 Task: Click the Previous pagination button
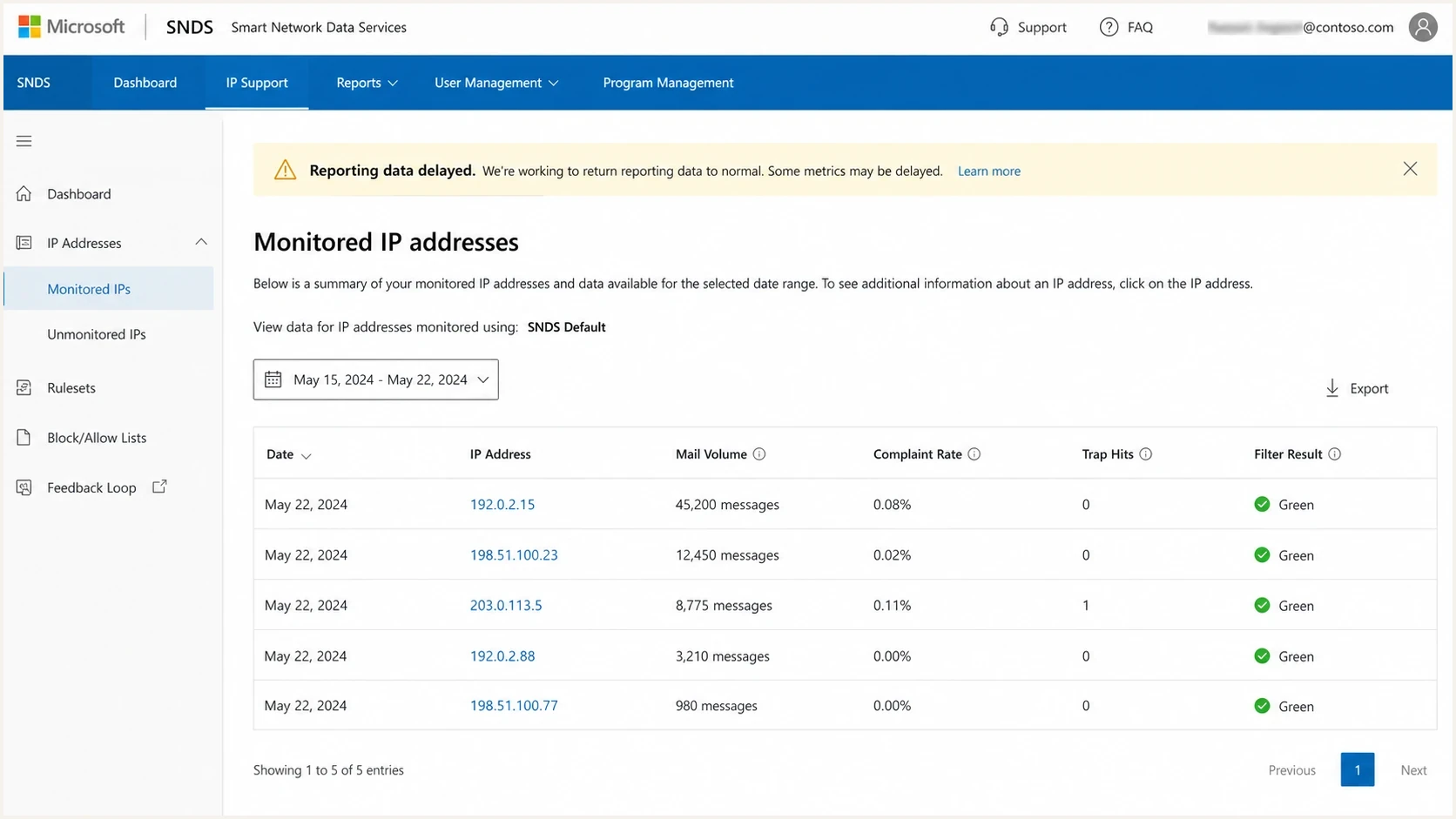(1292, 770)
